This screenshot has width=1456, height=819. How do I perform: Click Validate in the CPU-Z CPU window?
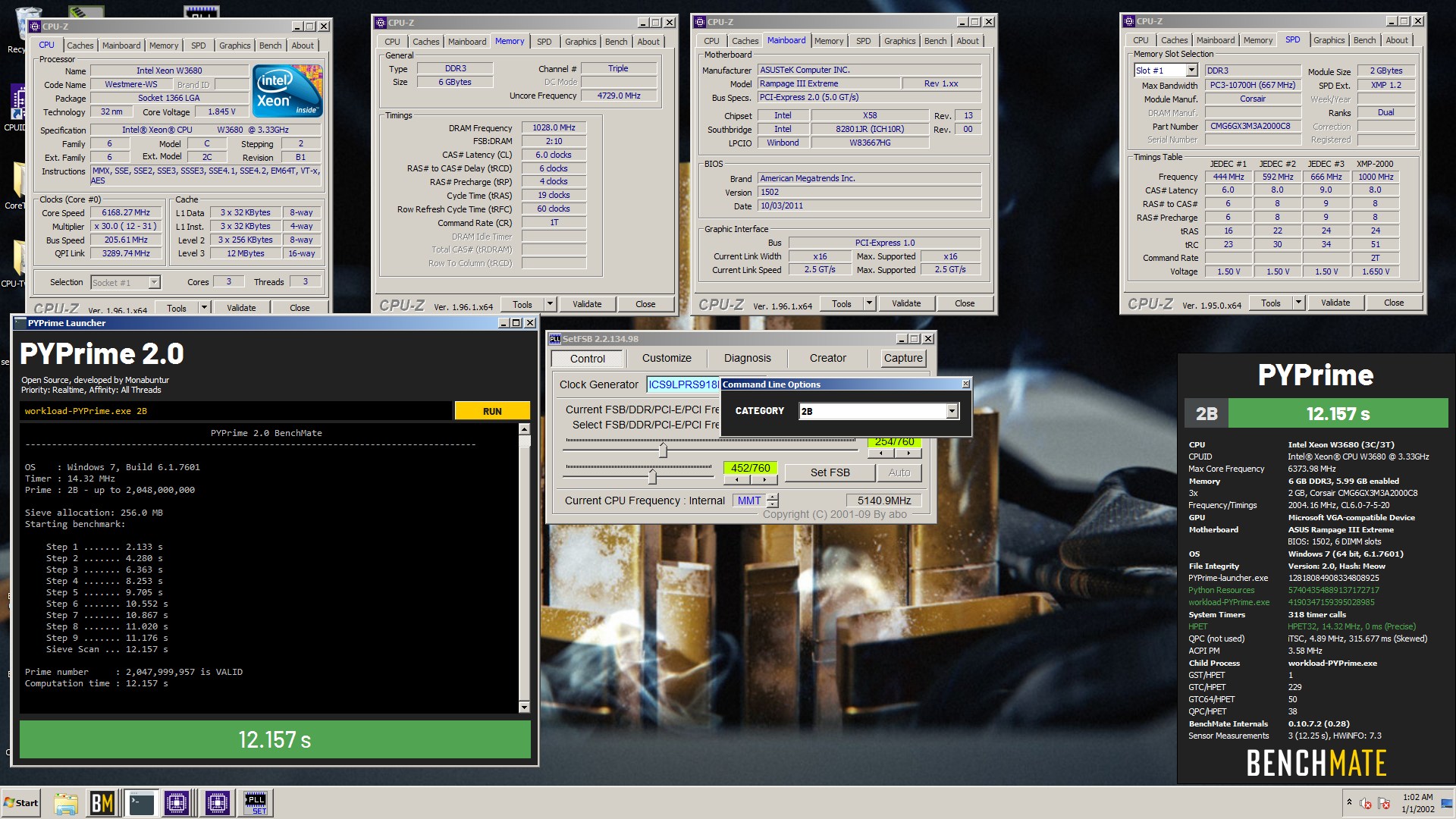click(x=241, y=308)
